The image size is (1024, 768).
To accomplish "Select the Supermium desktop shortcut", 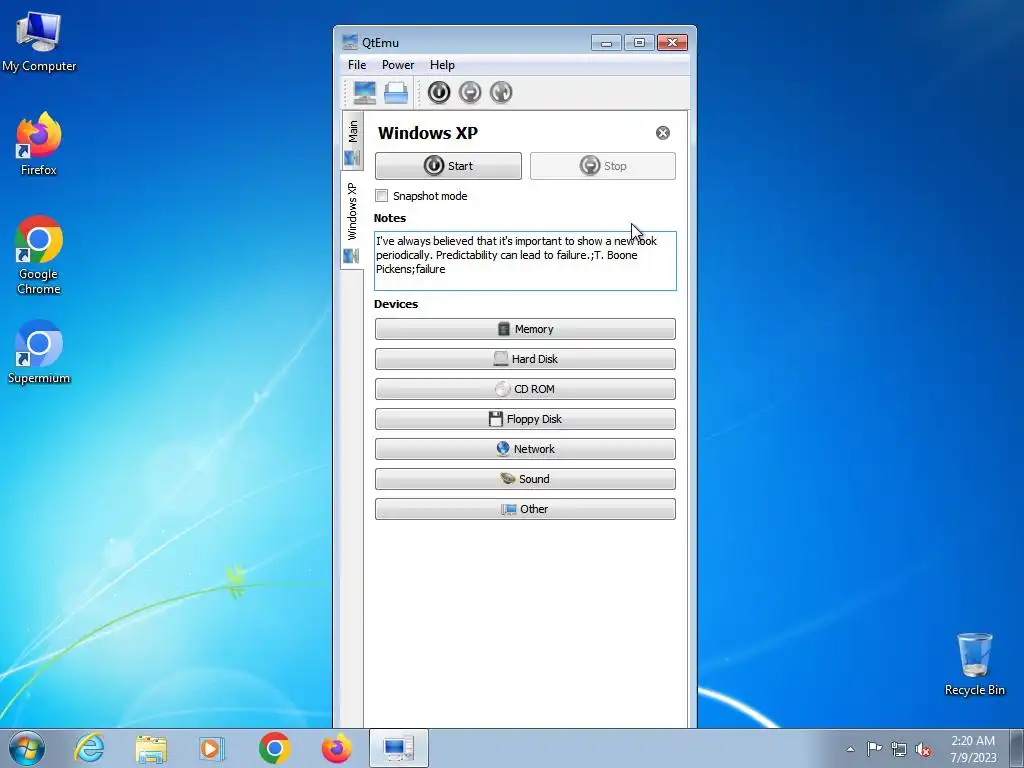I will [x=39, y=351].
